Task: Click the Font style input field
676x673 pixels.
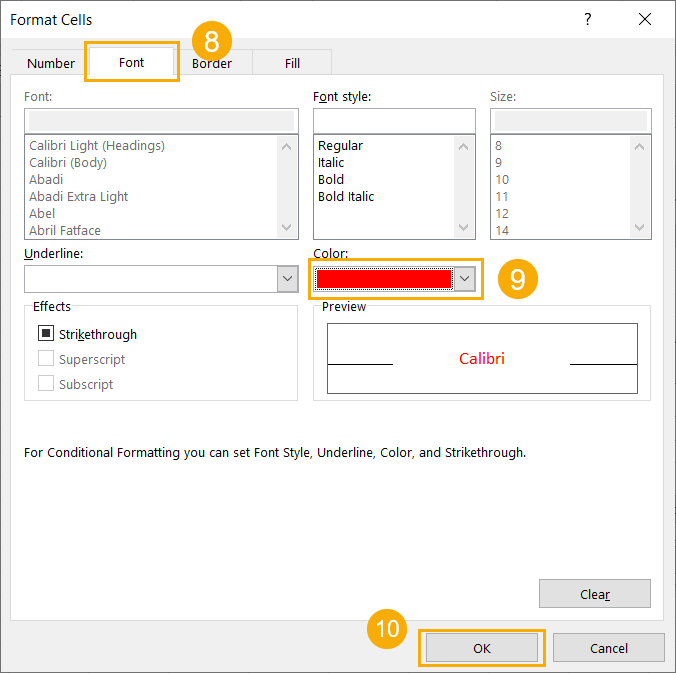Action: pyautogui.click(x=394, y=120)
